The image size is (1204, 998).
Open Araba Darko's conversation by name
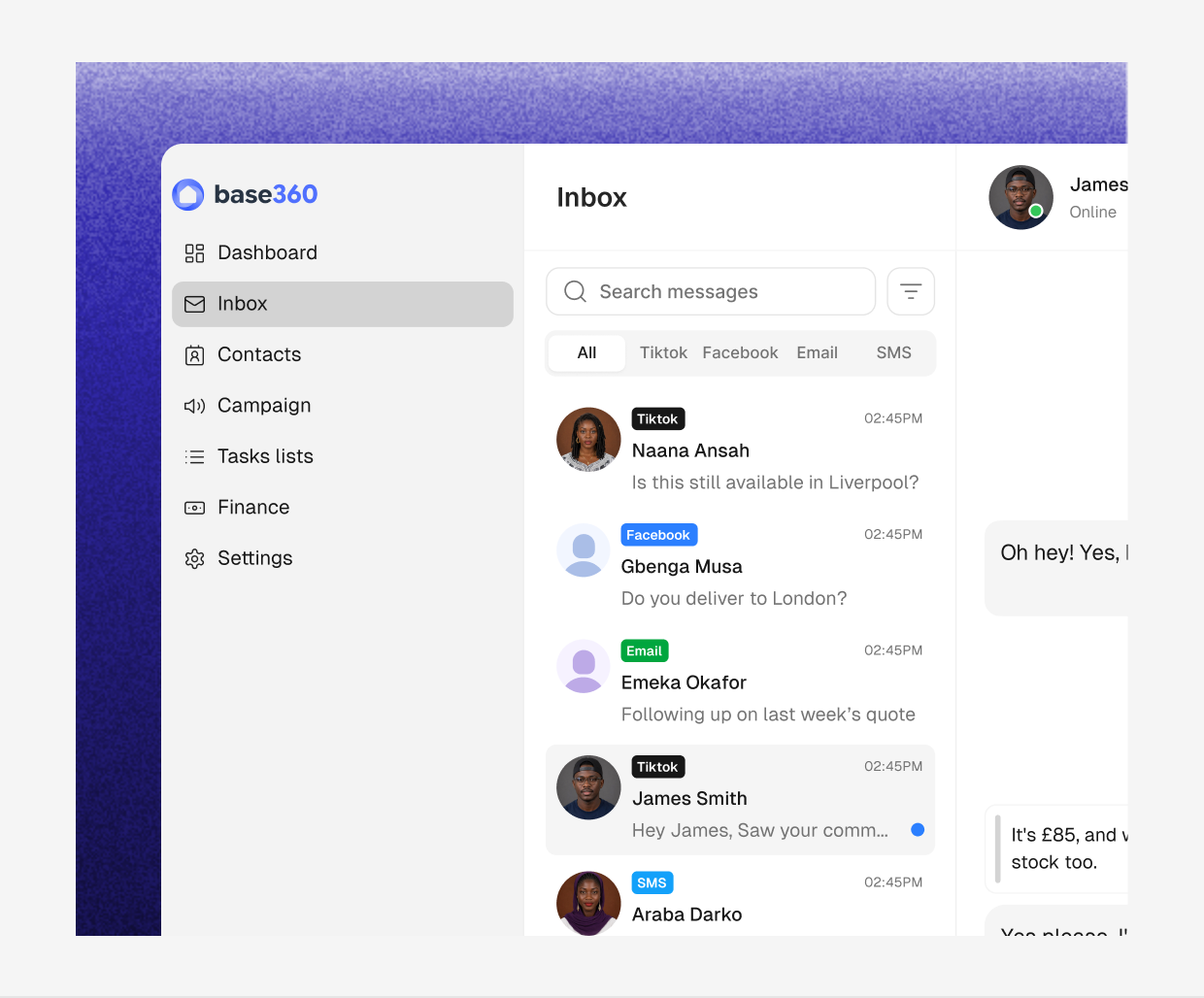coord(686,915)
